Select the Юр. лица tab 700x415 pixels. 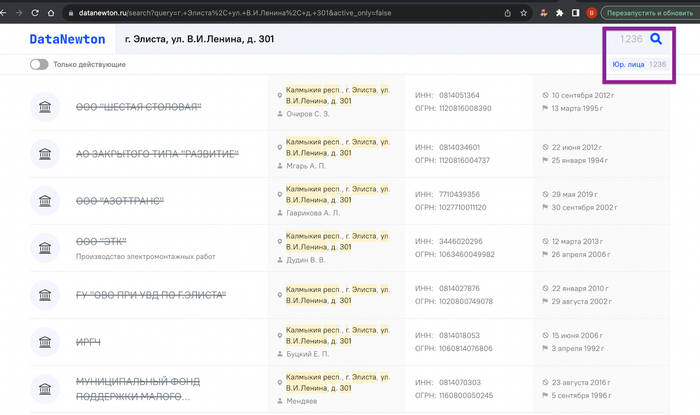[639, 64]
